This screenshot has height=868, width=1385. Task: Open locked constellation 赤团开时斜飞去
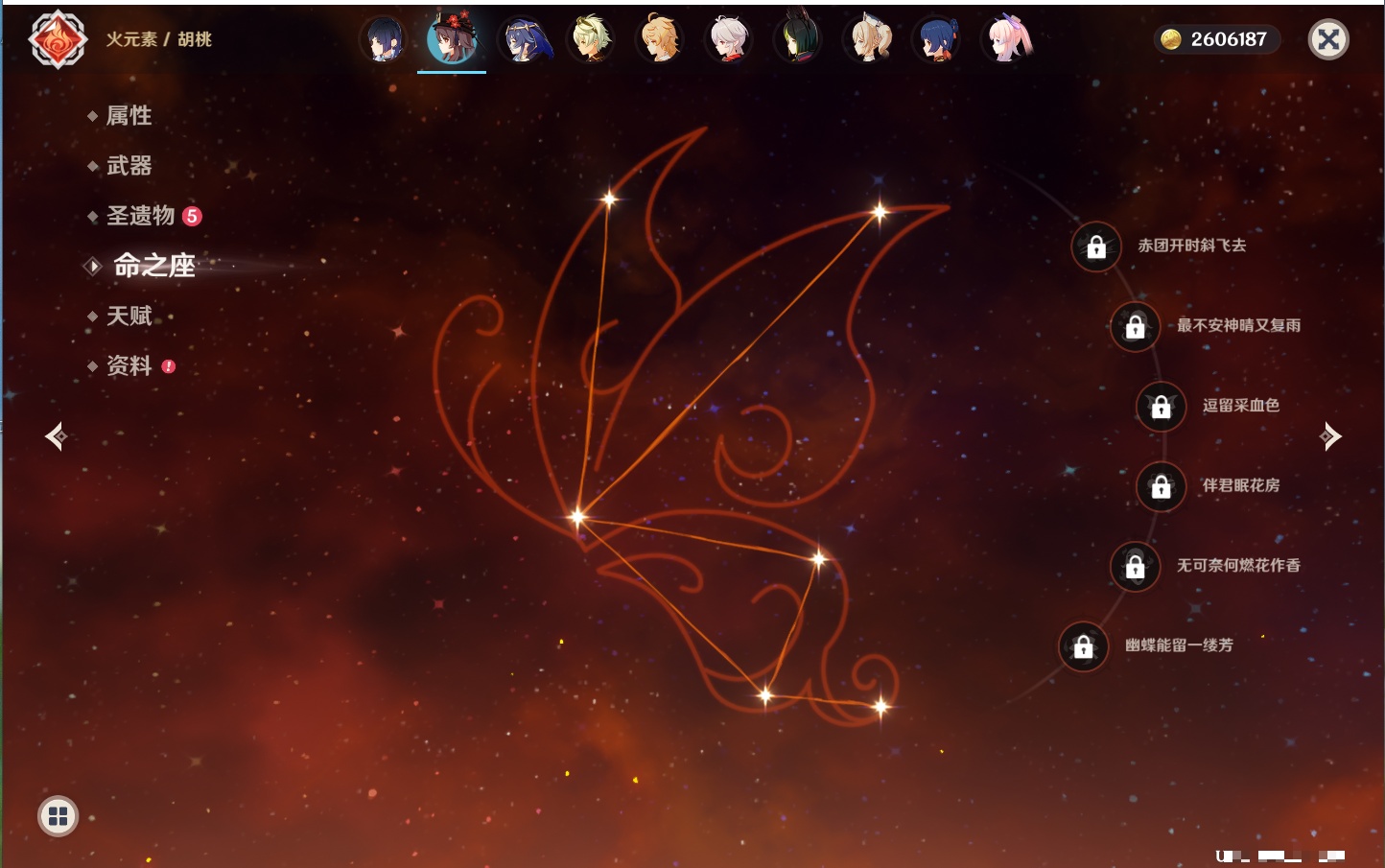(x=1096, y=246)
